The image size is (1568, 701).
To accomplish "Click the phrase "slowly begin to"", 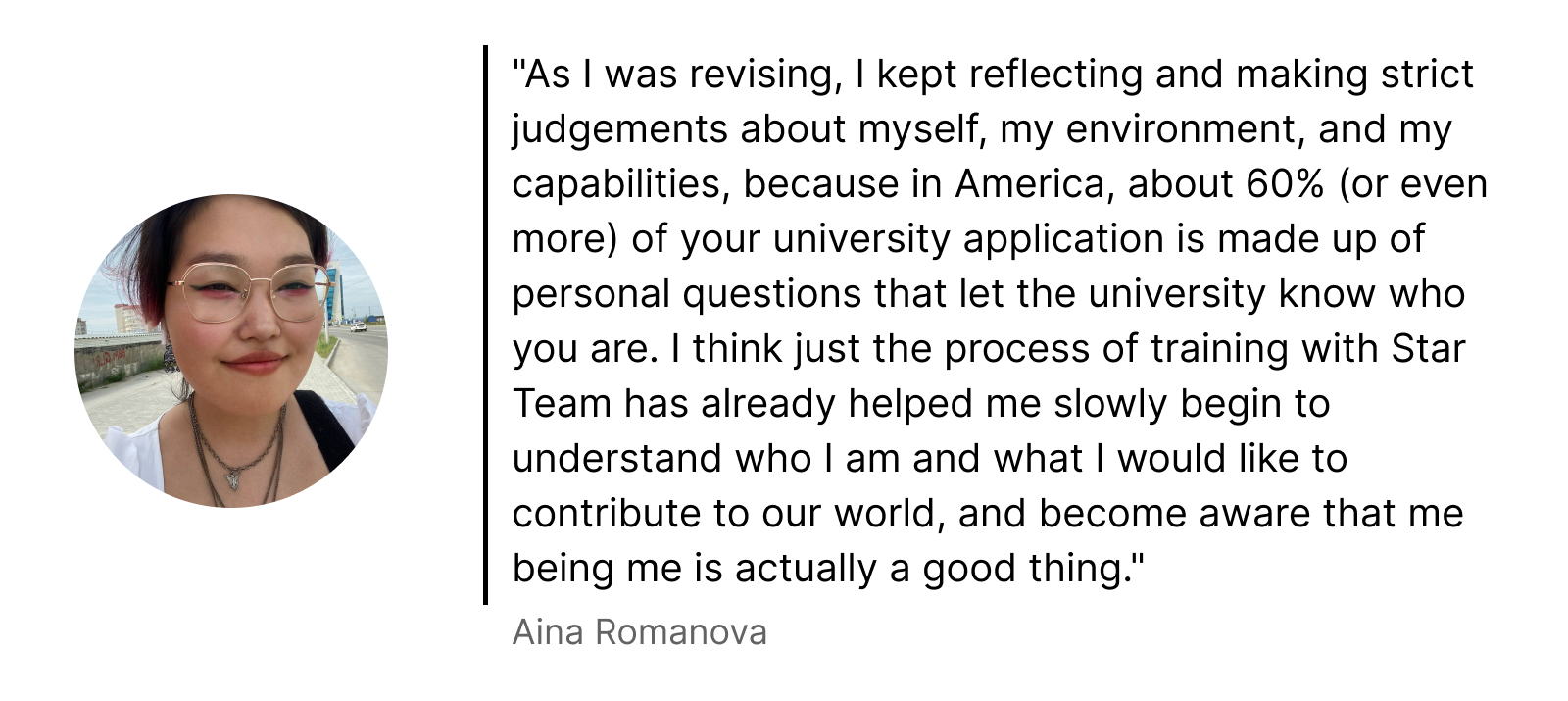I will click(1192, 404).
